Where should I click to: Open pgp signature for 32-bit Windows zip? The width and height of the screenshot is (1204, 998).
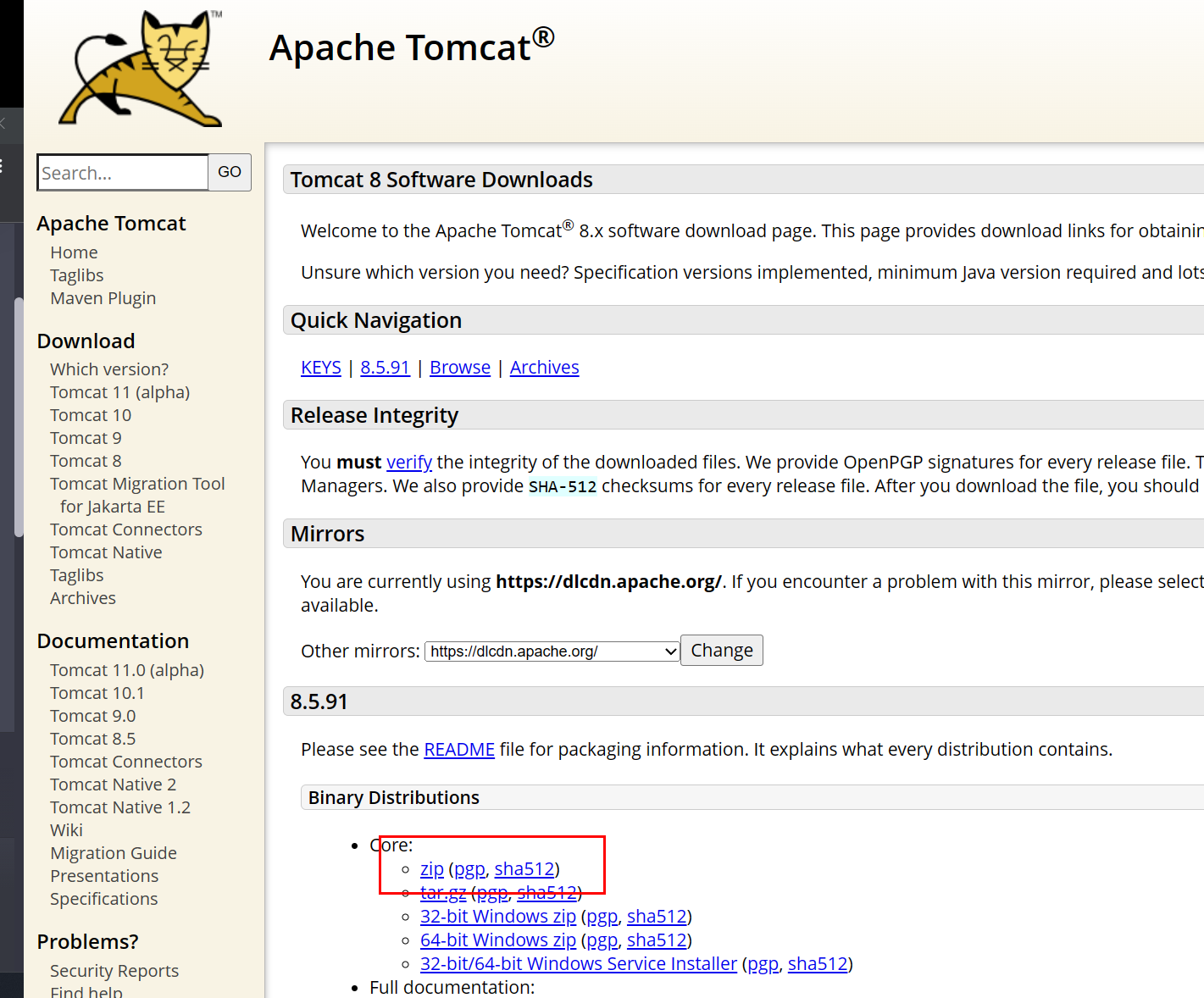[602, 917]
